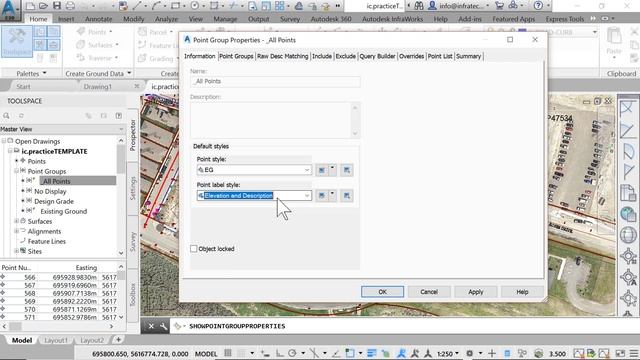Click the customization hamburger icon in status bar
The image size is (640, 360).
(633, 353)
